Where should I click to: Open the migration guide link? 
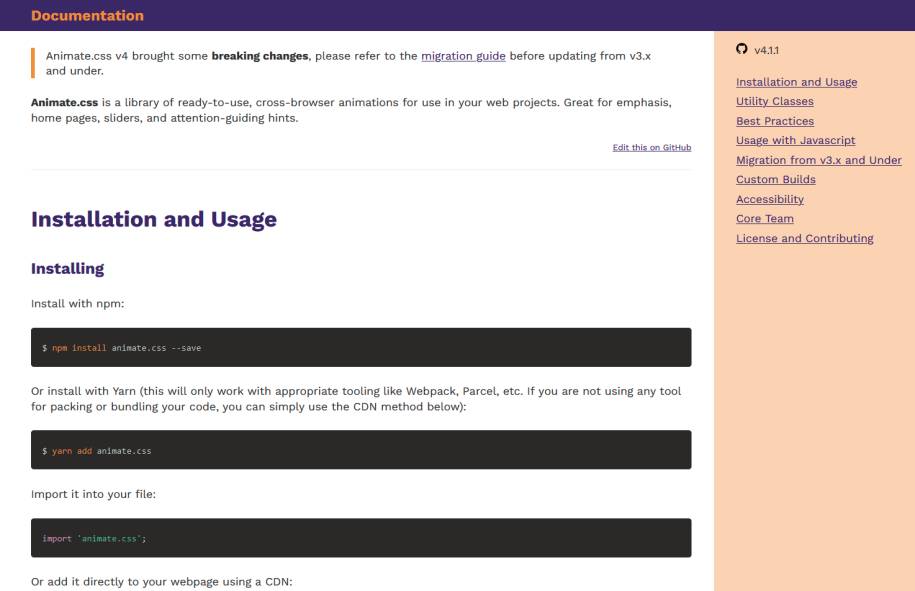(463, 56)
